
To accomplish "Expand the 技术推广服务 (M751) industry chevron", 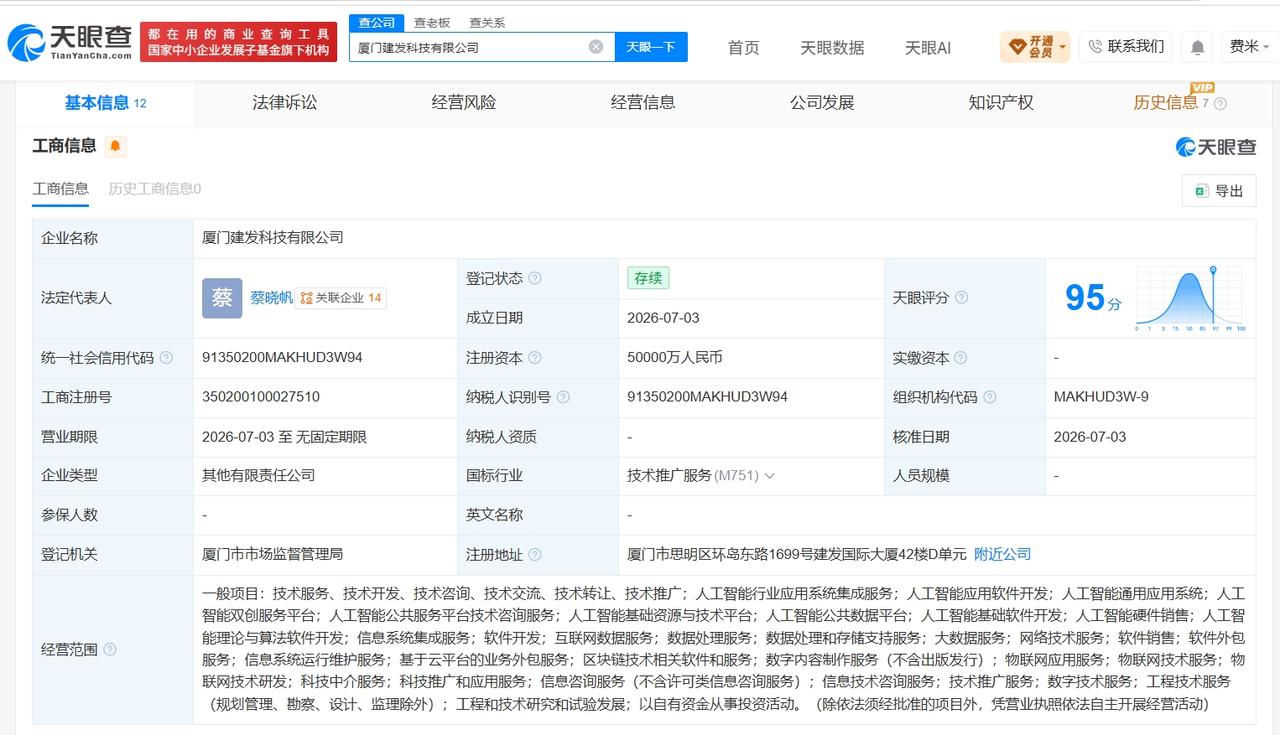I will click(x=769, y=477).
